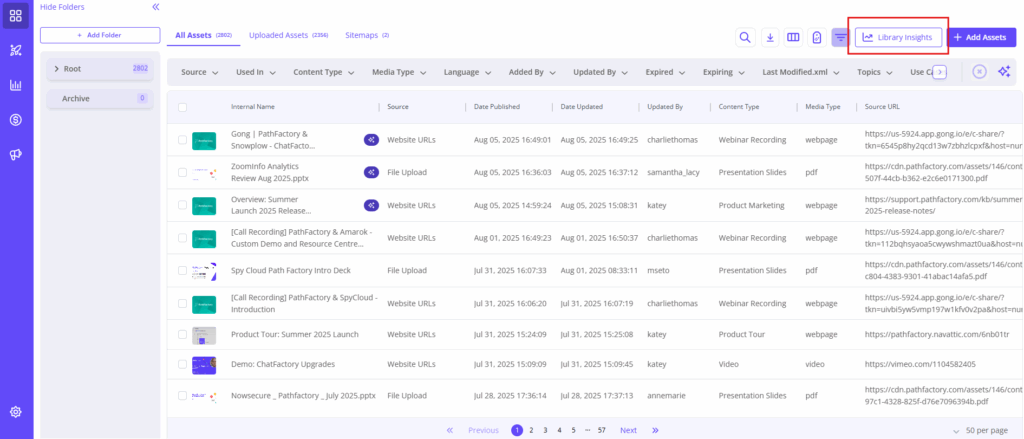
Task: Click the download icon in toolbar
Action: click(771, 37)
